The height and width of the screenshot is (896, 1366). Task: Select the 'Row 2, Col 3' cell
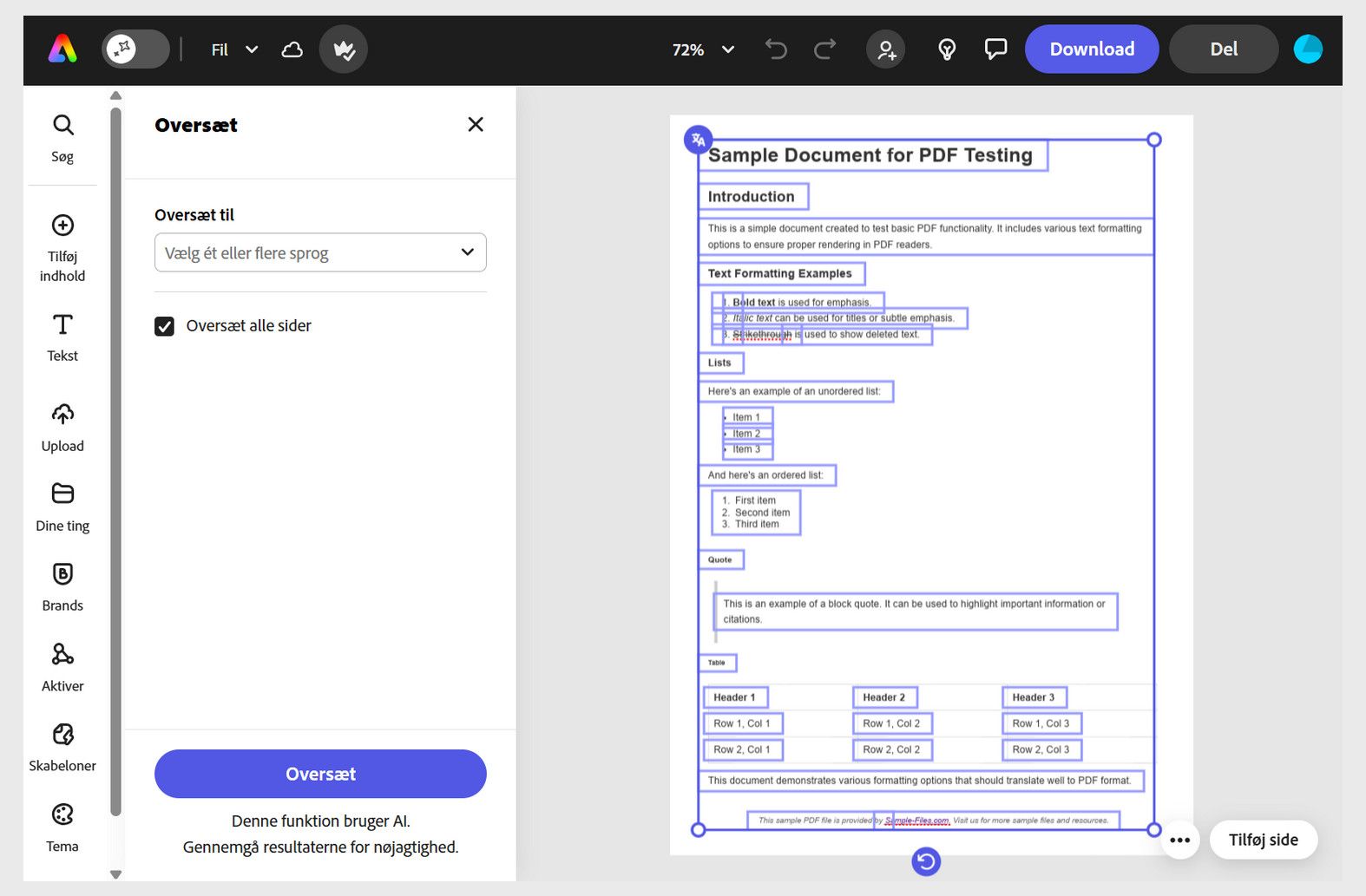coord(1042,749)
